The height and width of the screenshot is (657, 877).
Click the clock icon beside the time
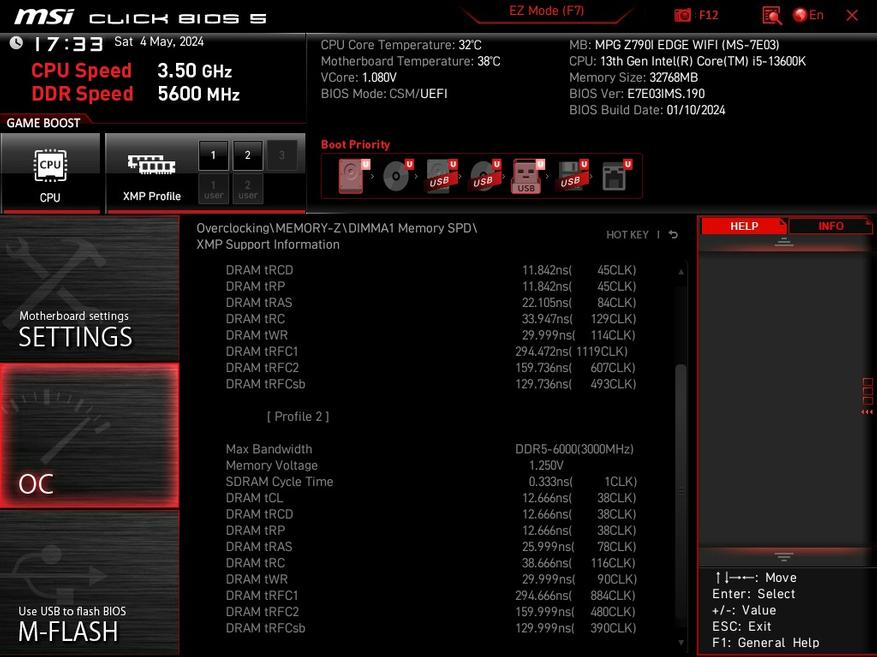(16, 42)
